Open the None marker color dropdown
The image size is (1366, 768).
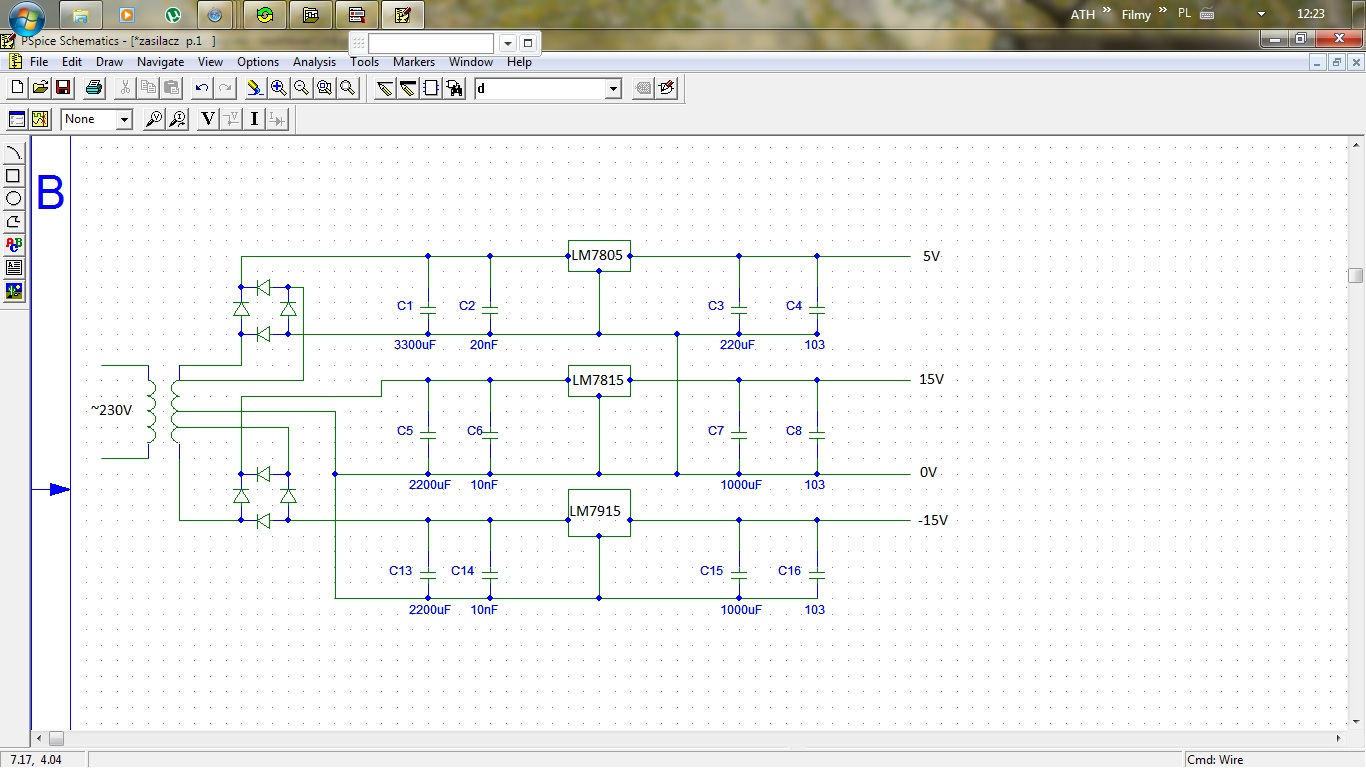(x=124, y=120)
